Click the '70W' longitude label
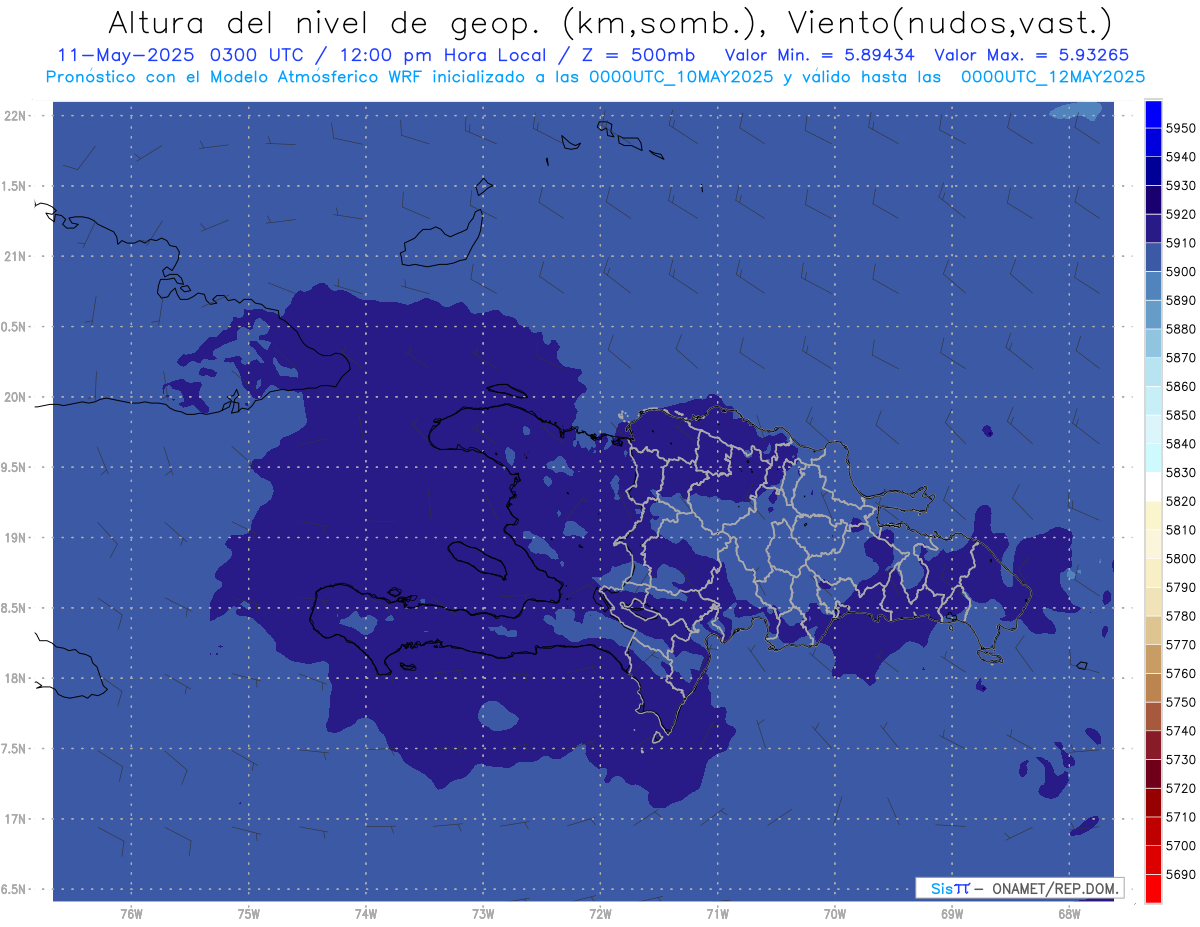The width and height of the screenshot is (1200, 927). coord(835,914)
